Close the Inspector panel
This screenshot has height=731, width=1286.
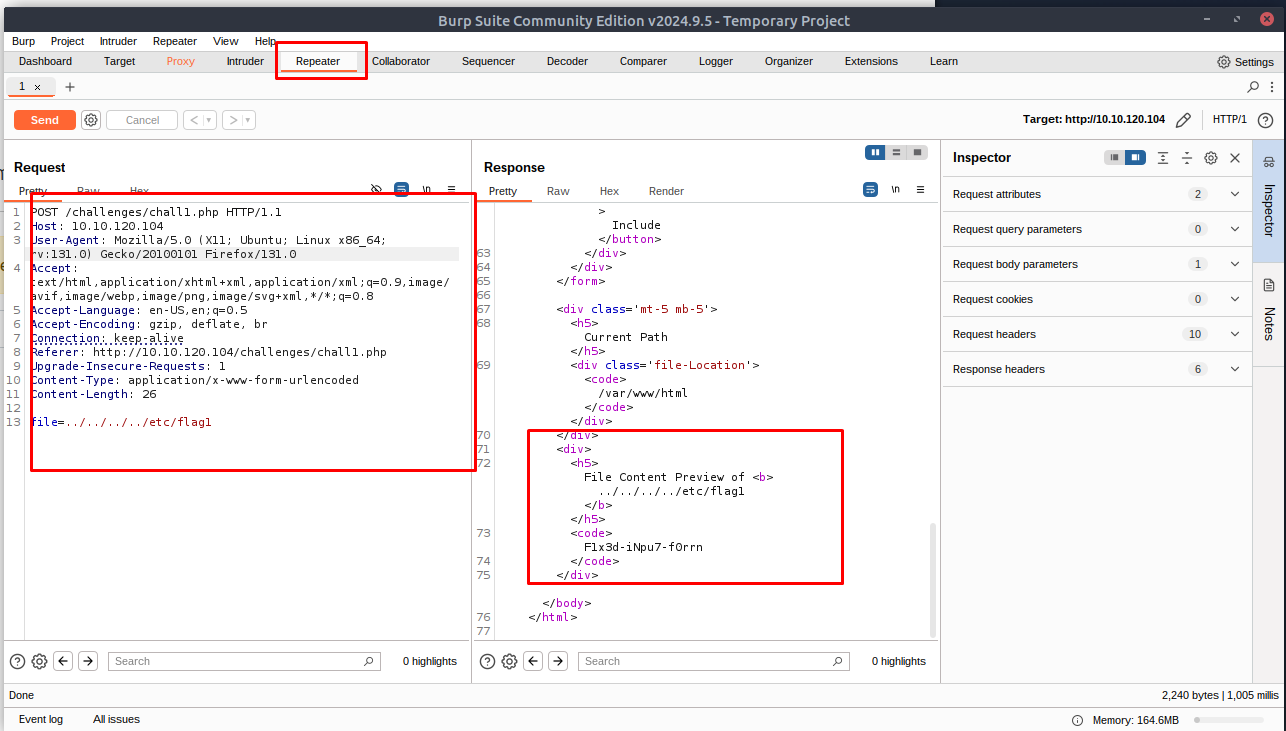coord(1235,158)
